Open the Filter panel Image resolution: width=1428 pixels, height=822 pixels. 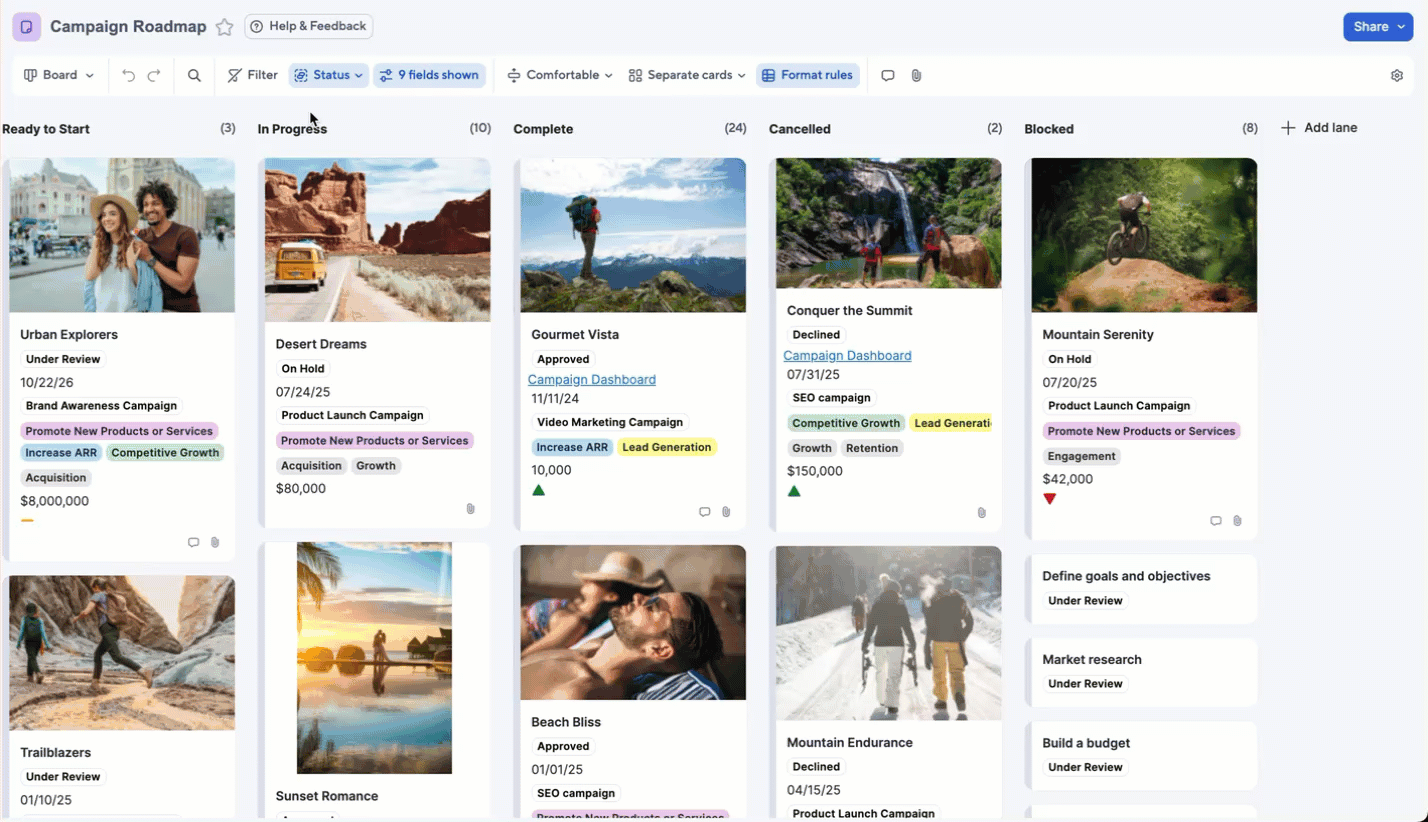click(x=252, y=75)
